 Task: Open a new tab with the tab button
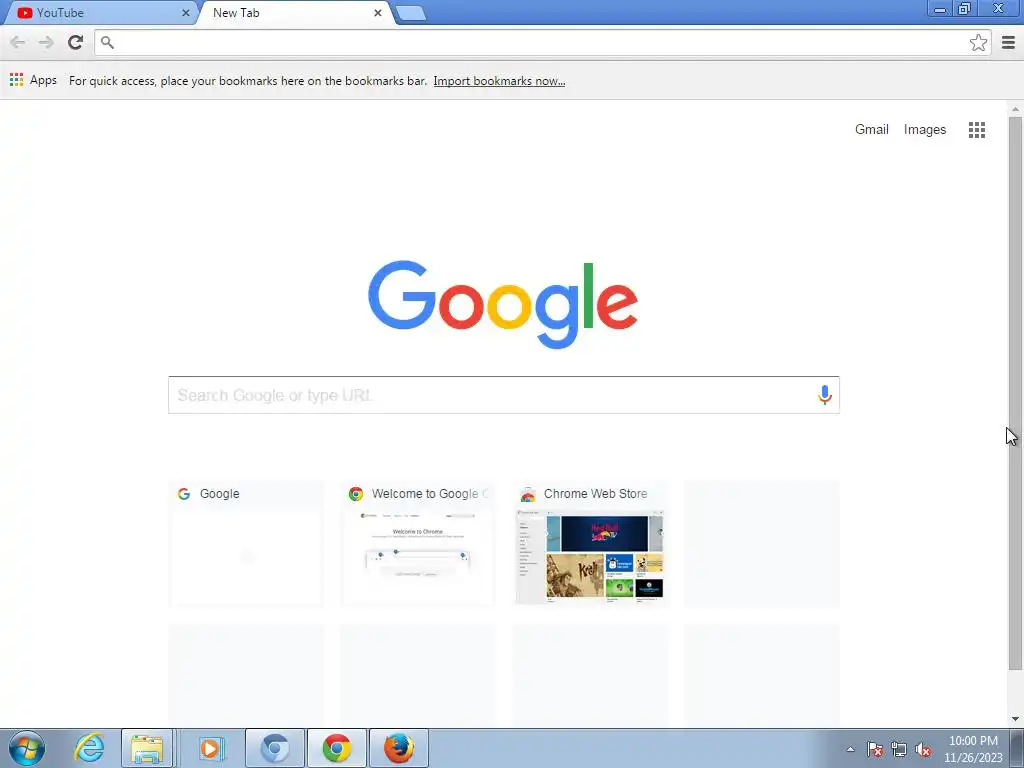tap(411, 13)
